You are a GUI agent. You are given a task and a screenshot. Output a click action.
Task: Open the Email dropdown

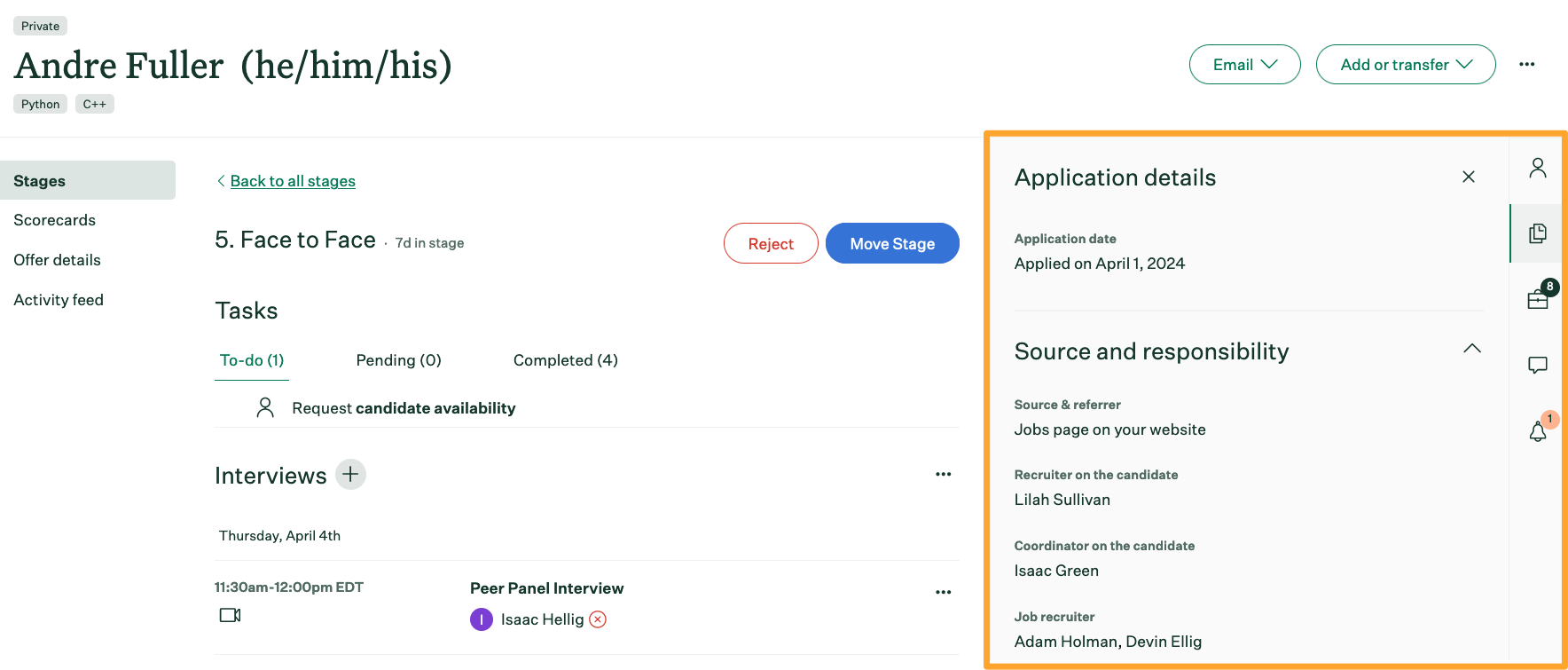[1244, 65]
